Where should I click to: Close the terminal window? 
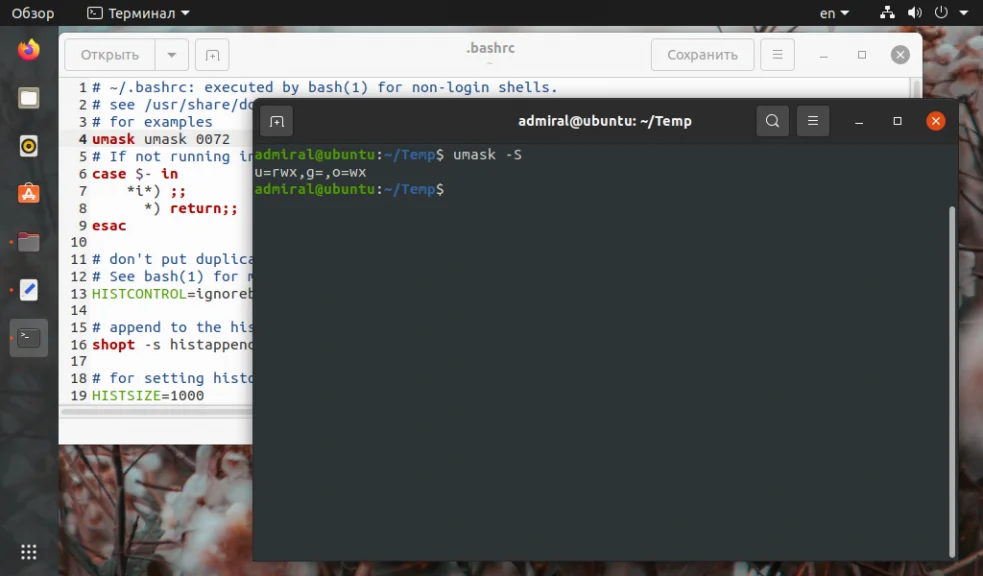coord(935,121)
